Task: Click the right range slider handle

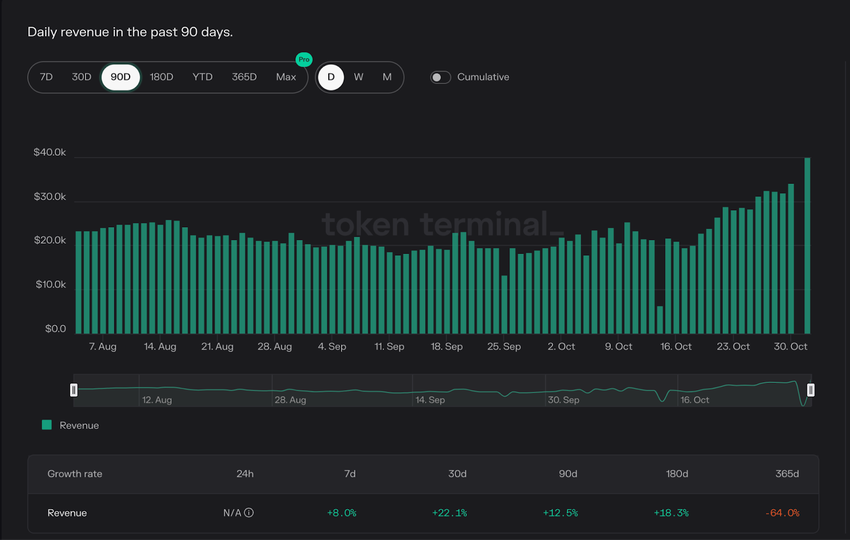Action: (x=811, y=390)
